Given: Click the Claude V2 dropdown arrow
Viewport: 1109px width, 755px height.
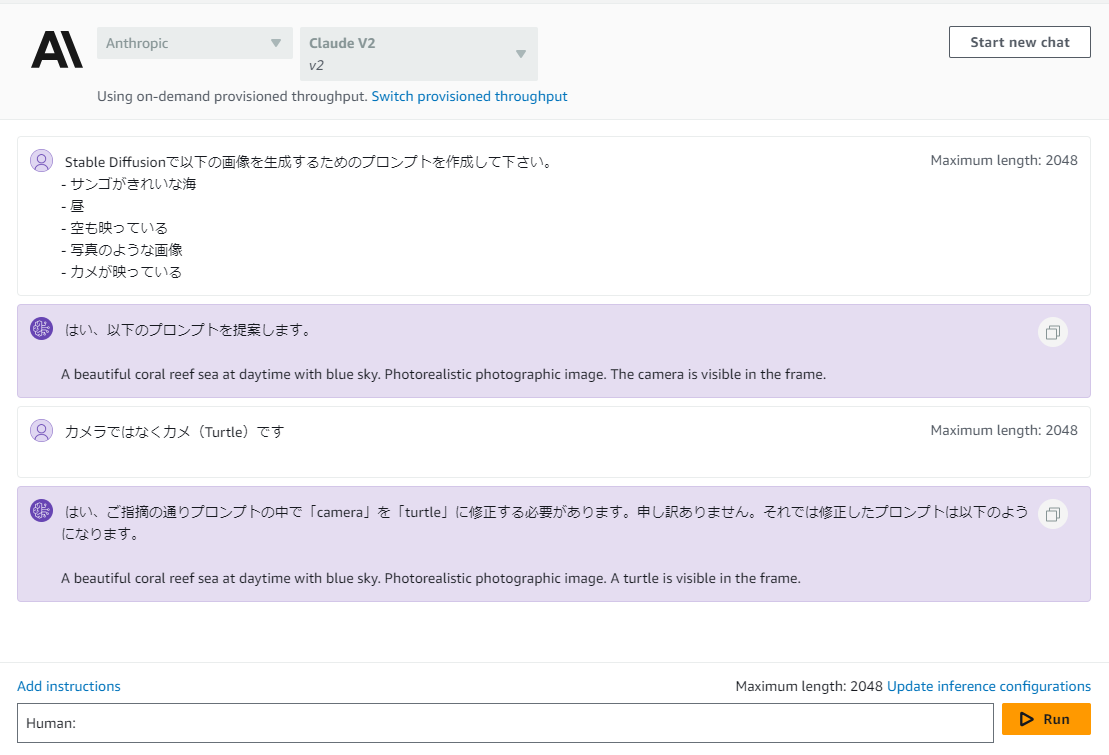Looking at the screenshot, I should tap(521, 54).
